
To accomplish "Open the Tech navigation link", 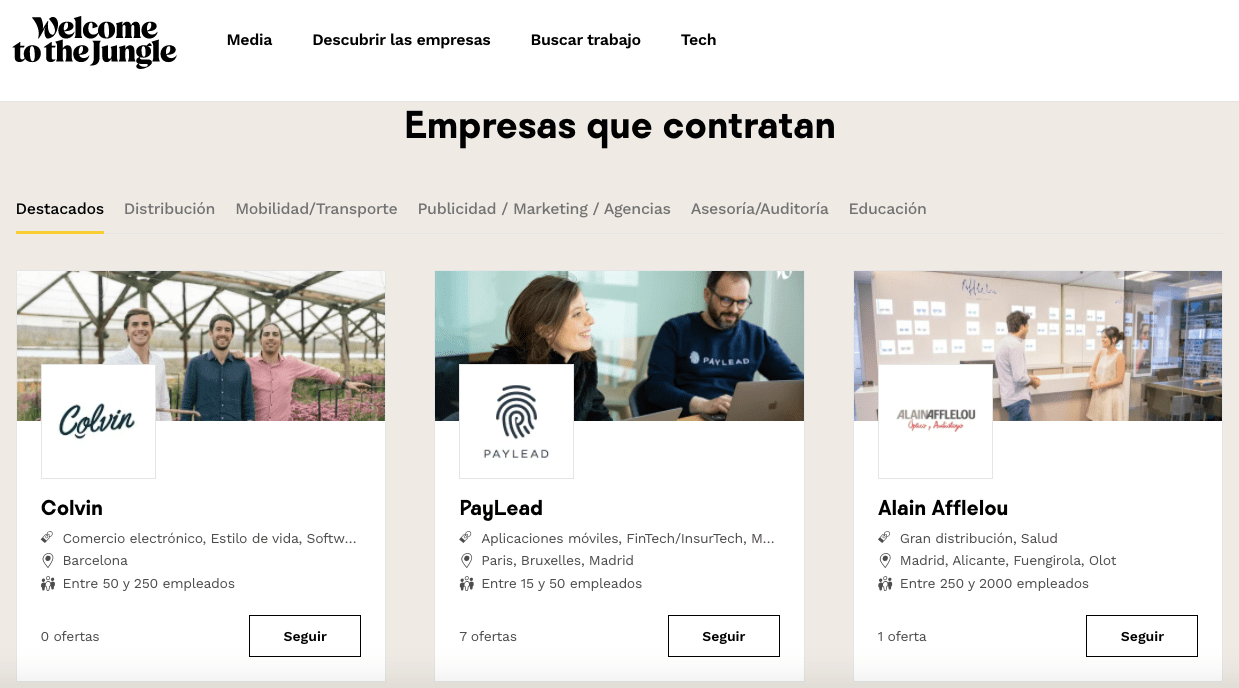I will pos(698,40).
